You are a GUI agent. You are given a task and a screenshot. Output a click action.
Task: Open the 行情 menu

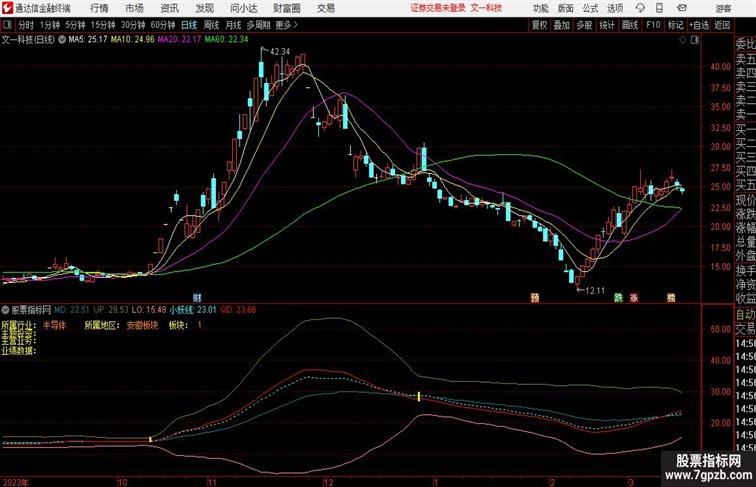pyautogui.click(x=99, y=8)
